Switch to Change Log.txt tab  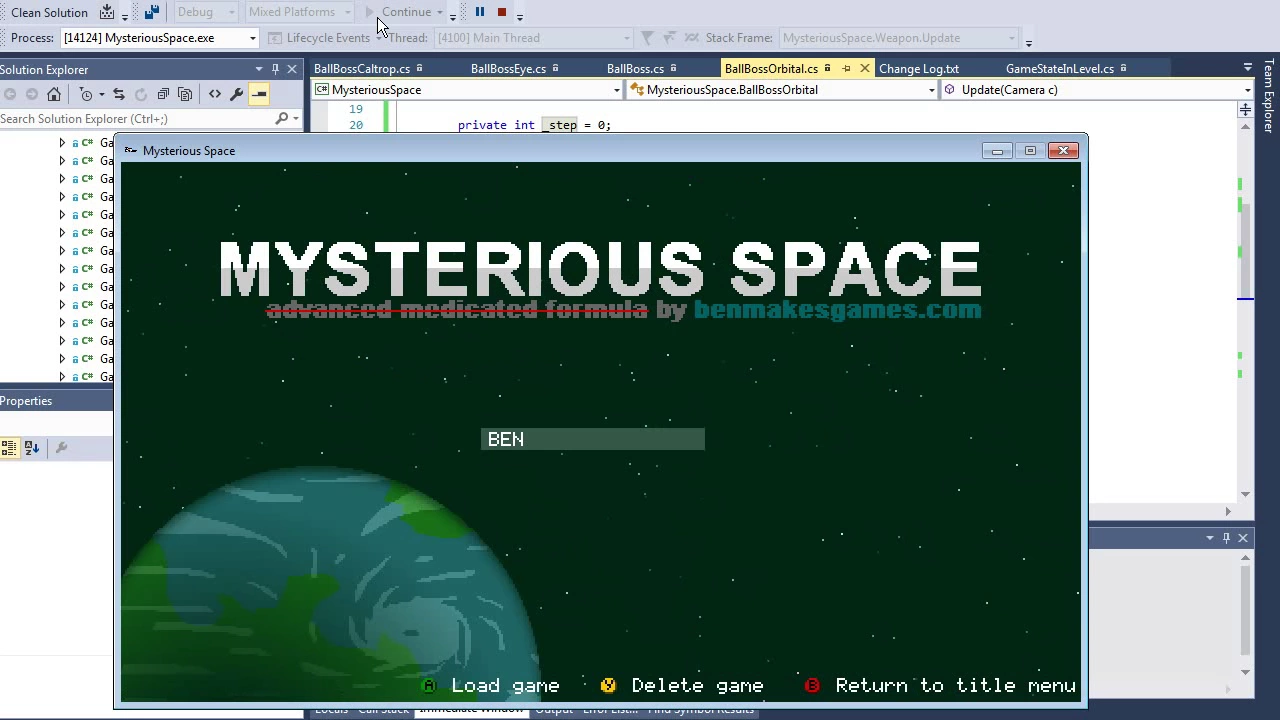[x=919, y=69]
